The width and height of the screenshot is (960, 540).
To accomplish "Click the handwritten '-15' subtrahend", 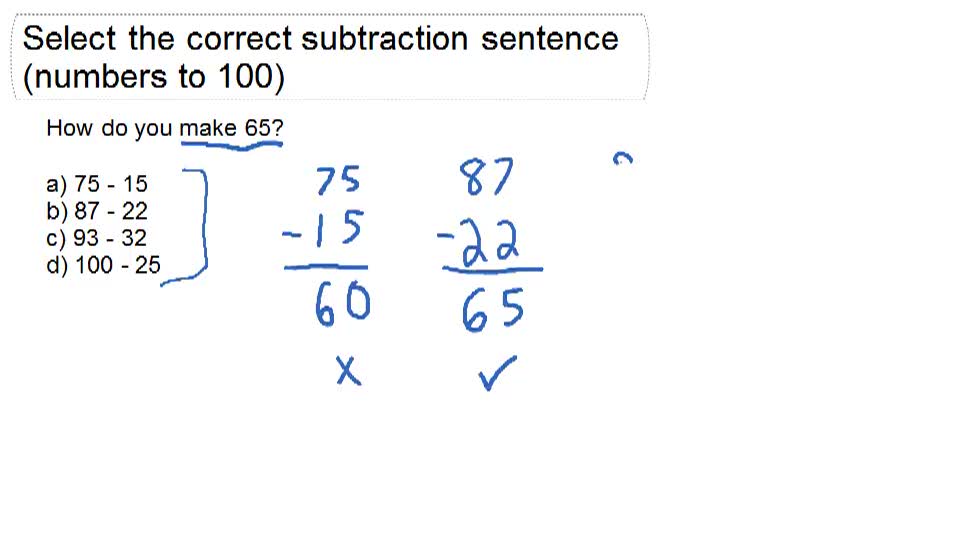I will click(322, 230).
